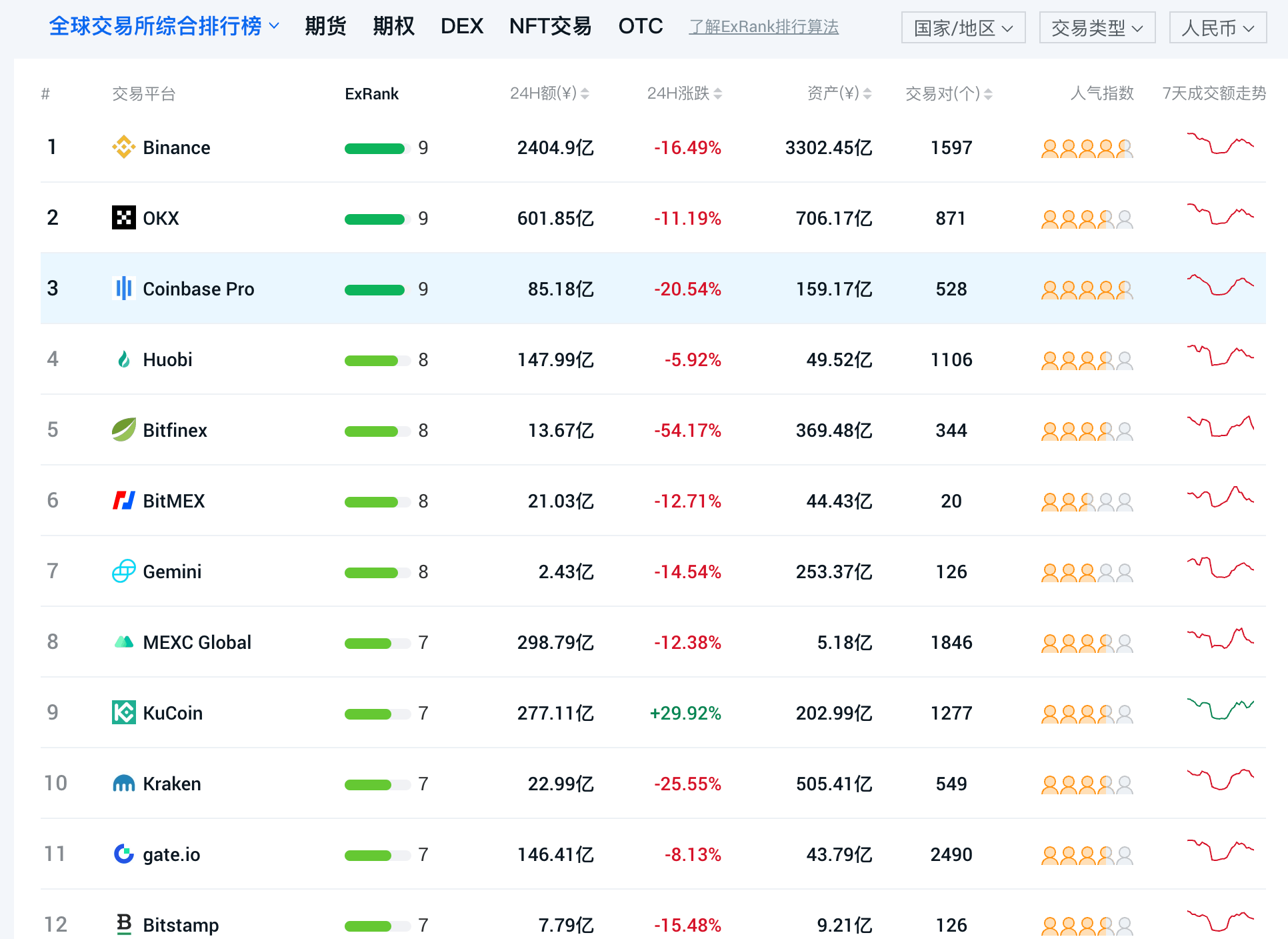Image resolution: width=1288 pixels, height=939 pixels.
Task: Click the Binance logo icon
Action: pyautogui.click(x=124, y=147)
